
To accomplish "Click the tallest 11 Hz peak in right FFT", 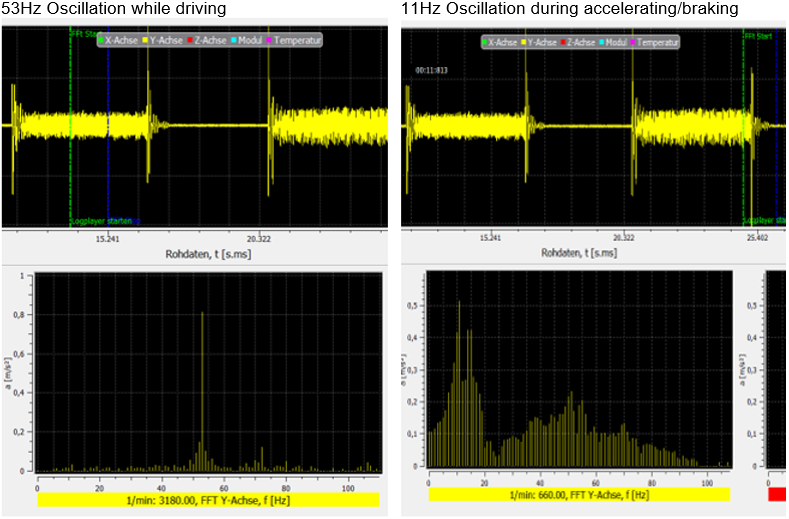I will click(x=459, y=384).
